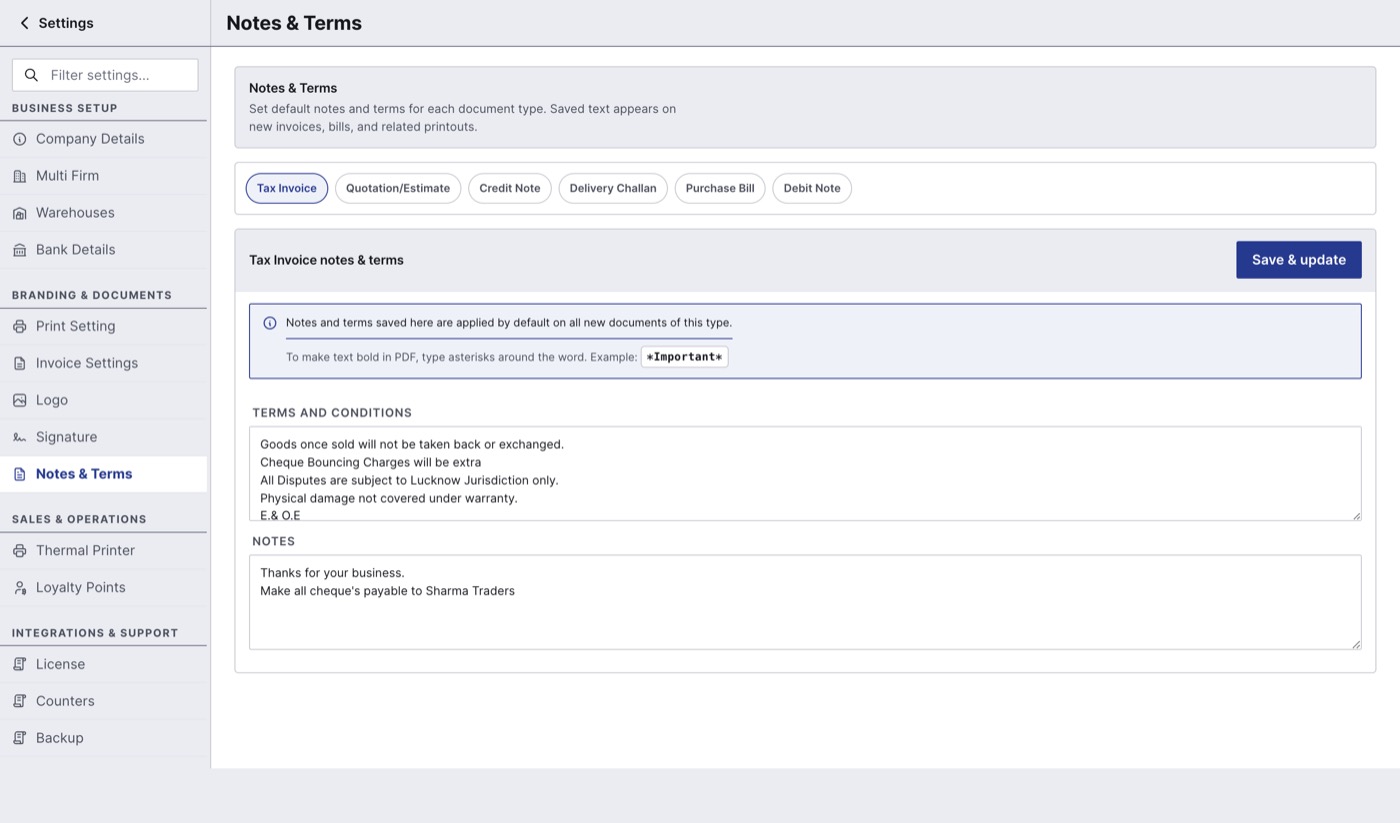This screenshot has height=823, width=1400.
Task: Switch to the Quotation/Estimate tab
Action: point(398,188)
